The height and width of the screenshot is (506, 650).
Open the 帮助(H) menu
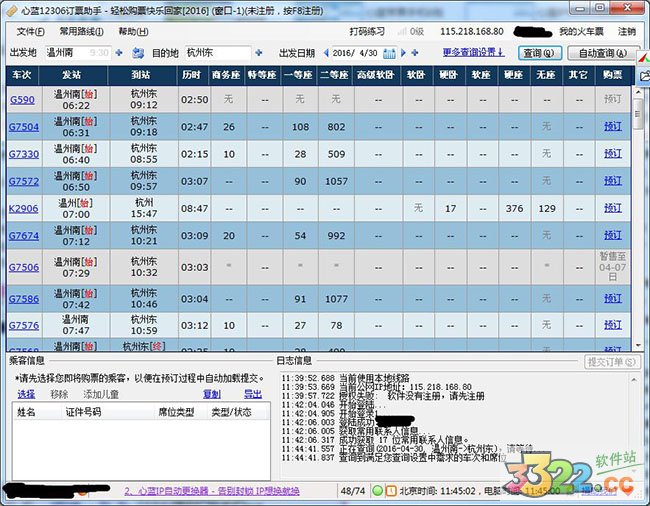pyautogui.click(x=133, y=31)
